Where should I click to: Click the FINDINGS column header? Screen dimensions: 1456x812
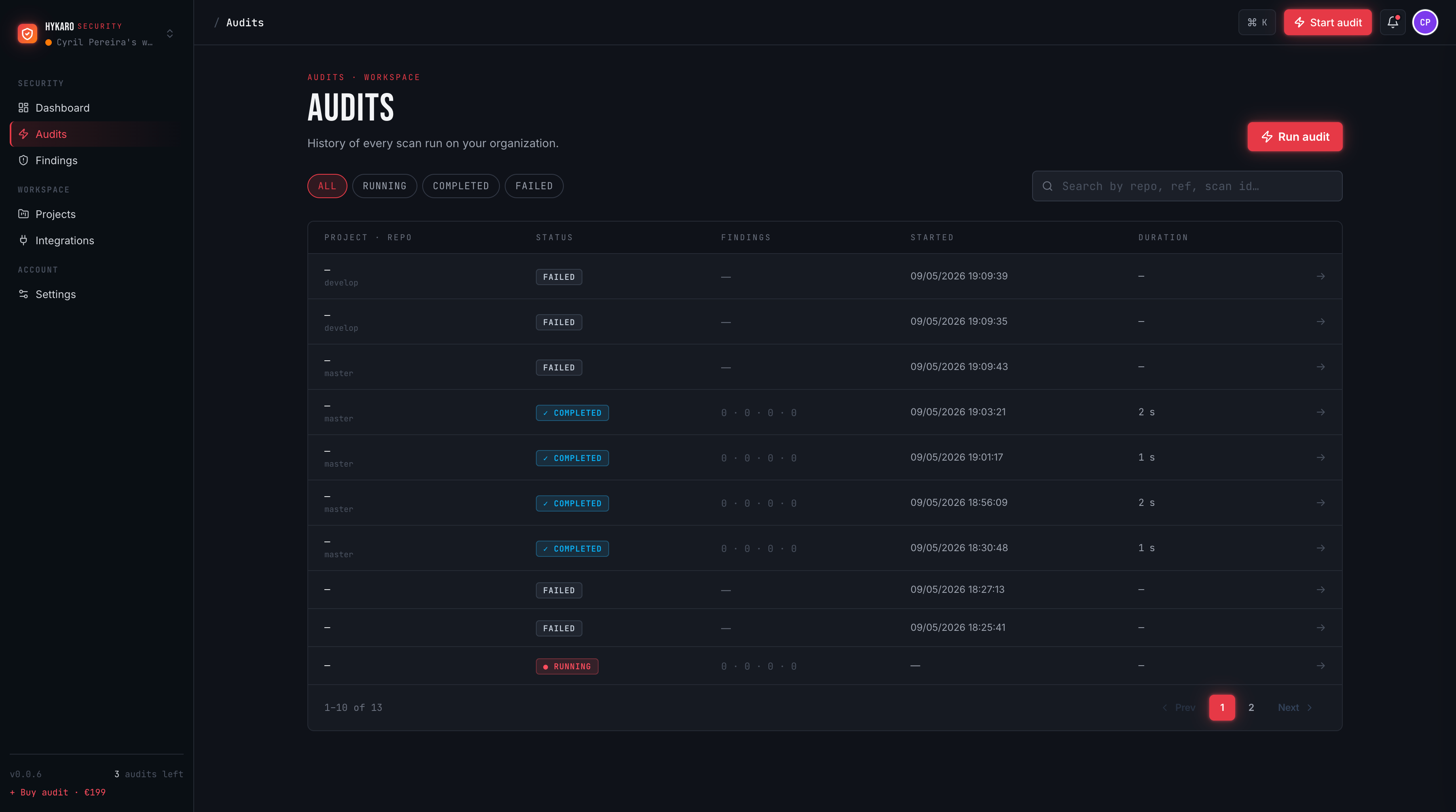[x=745, y=237]
